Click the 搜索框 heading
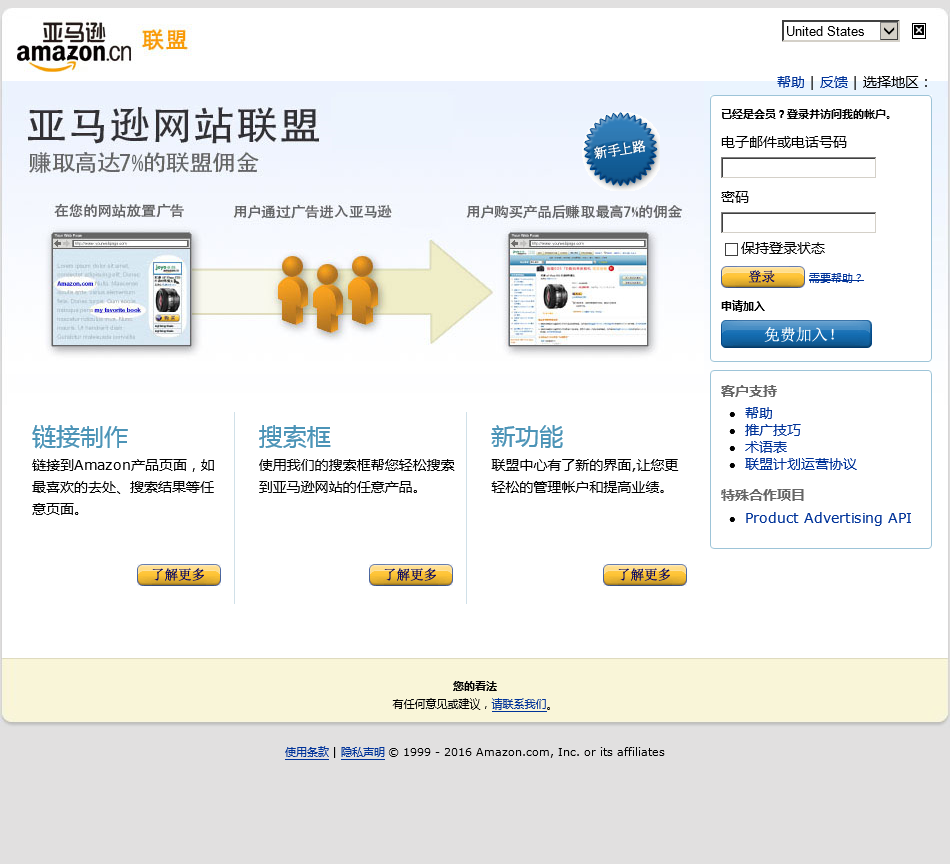The height and width of the screenshot is (864, 950). coord(295,437)
